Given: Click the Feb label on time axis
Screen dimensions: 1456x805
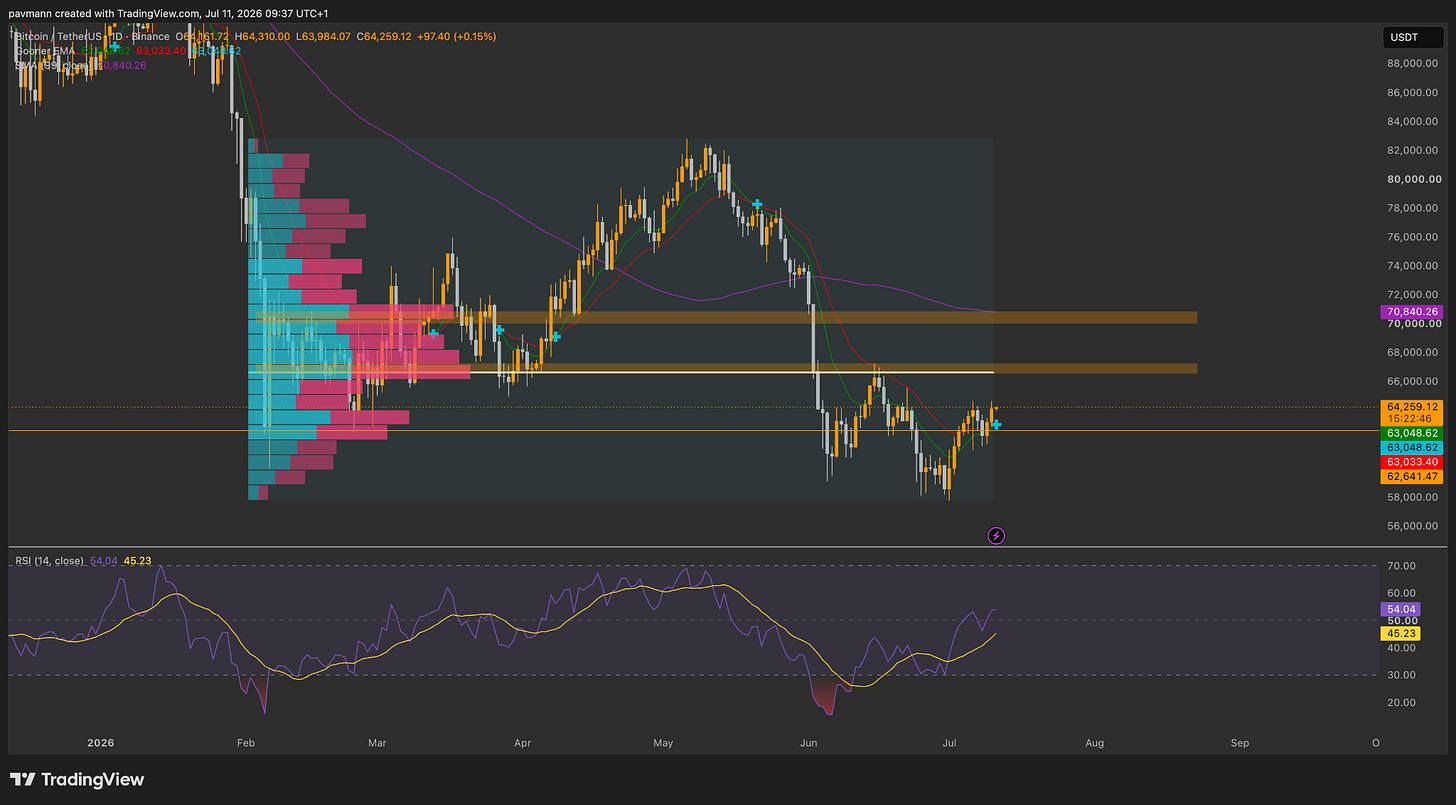Looking at the screenshot, I should point(248,743).
